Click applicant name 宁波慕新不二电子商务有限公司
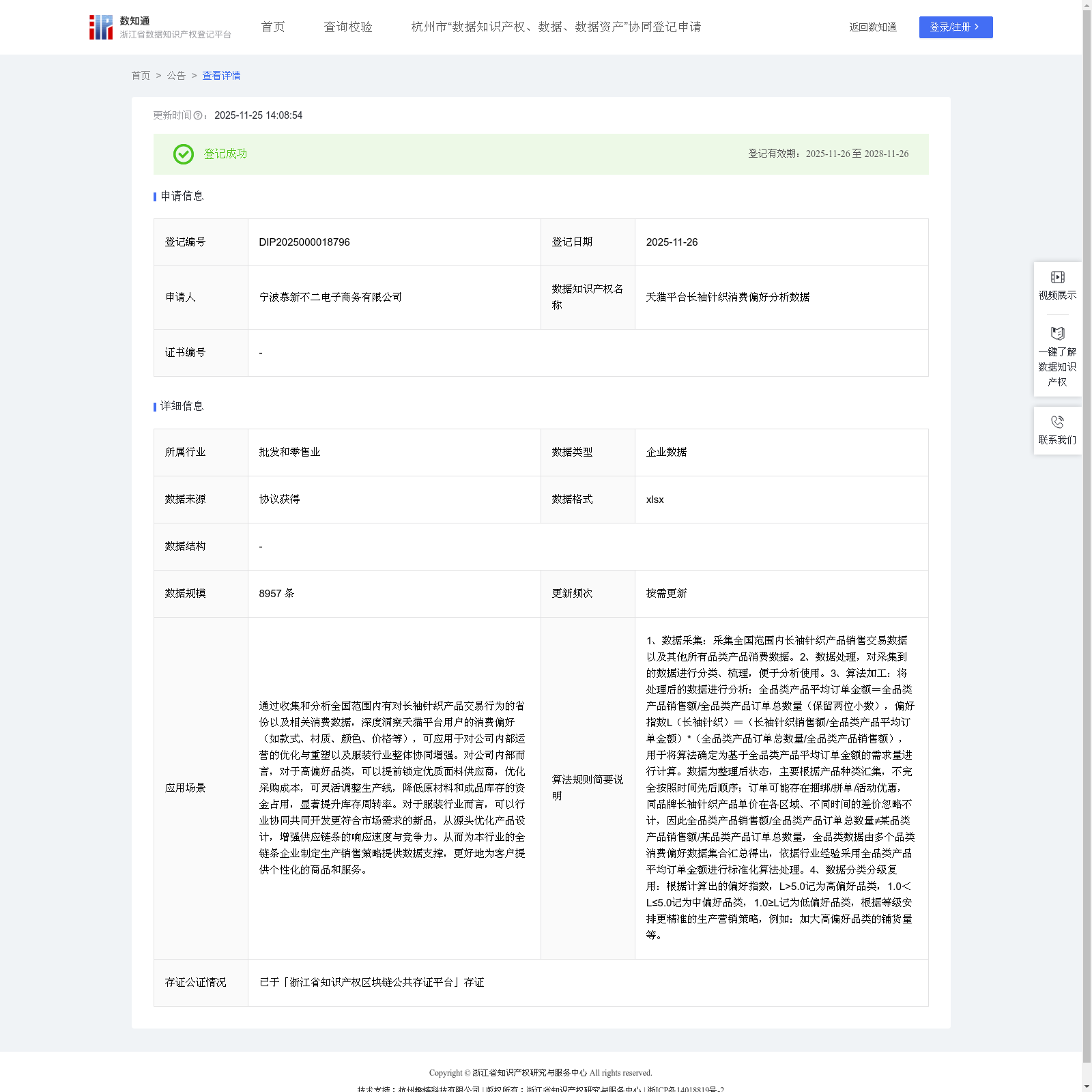The width and height of the screenshot is (1092, 1092). (330, 298)
